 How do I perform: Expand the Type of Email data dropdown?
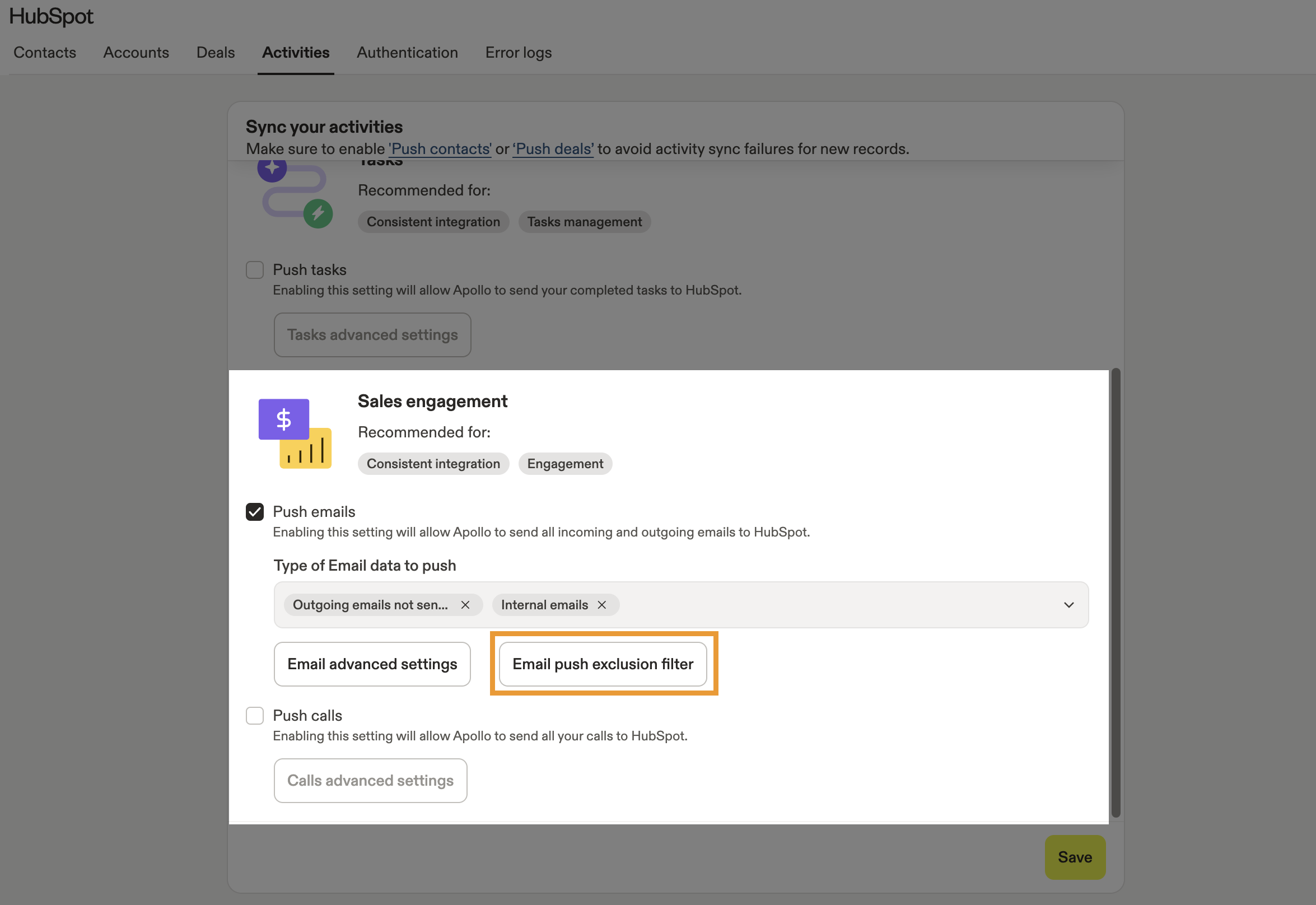[x=1068, y=604]
